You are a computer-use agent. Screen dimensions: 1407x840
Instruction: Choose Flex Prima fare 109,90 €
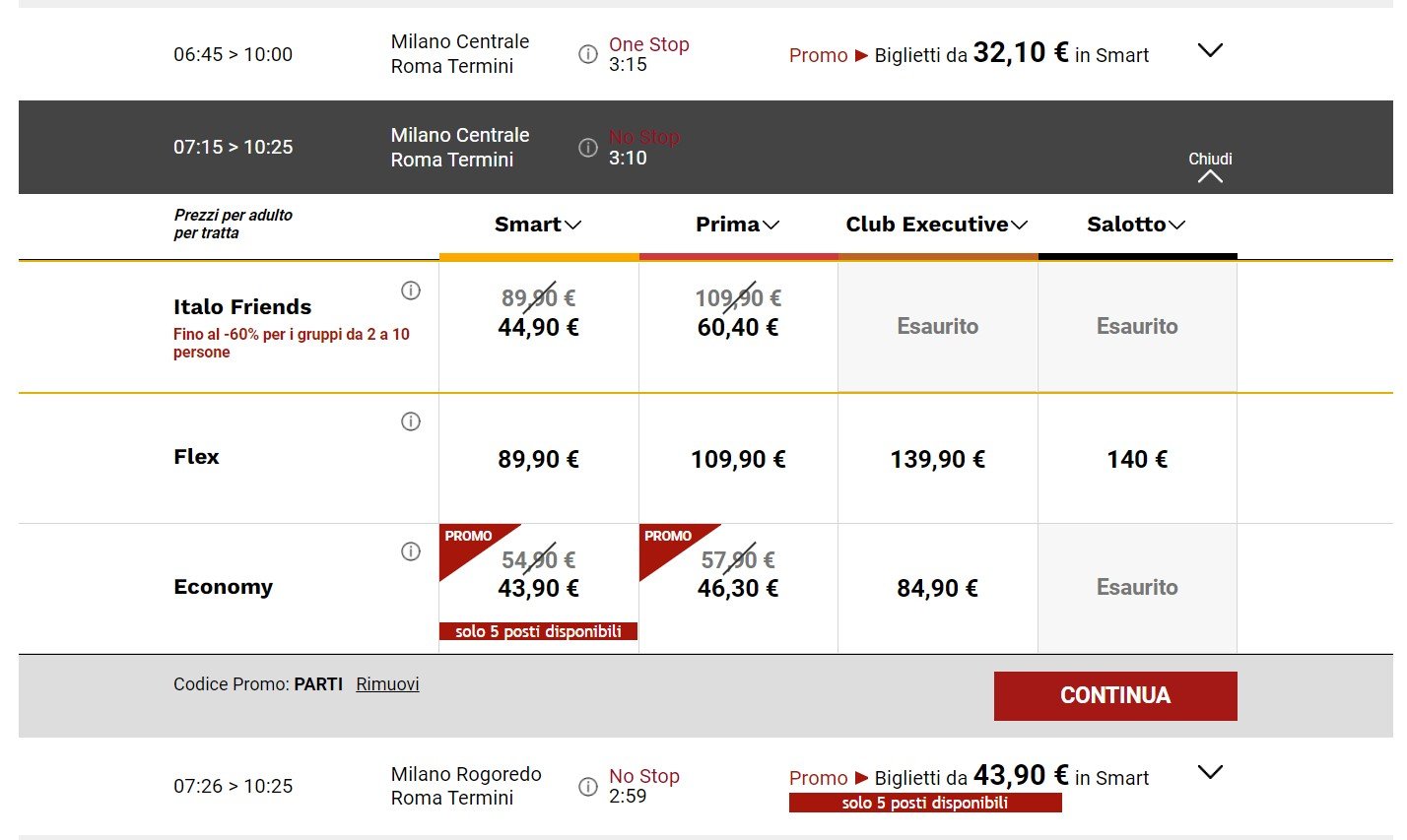tap(738, 459)
